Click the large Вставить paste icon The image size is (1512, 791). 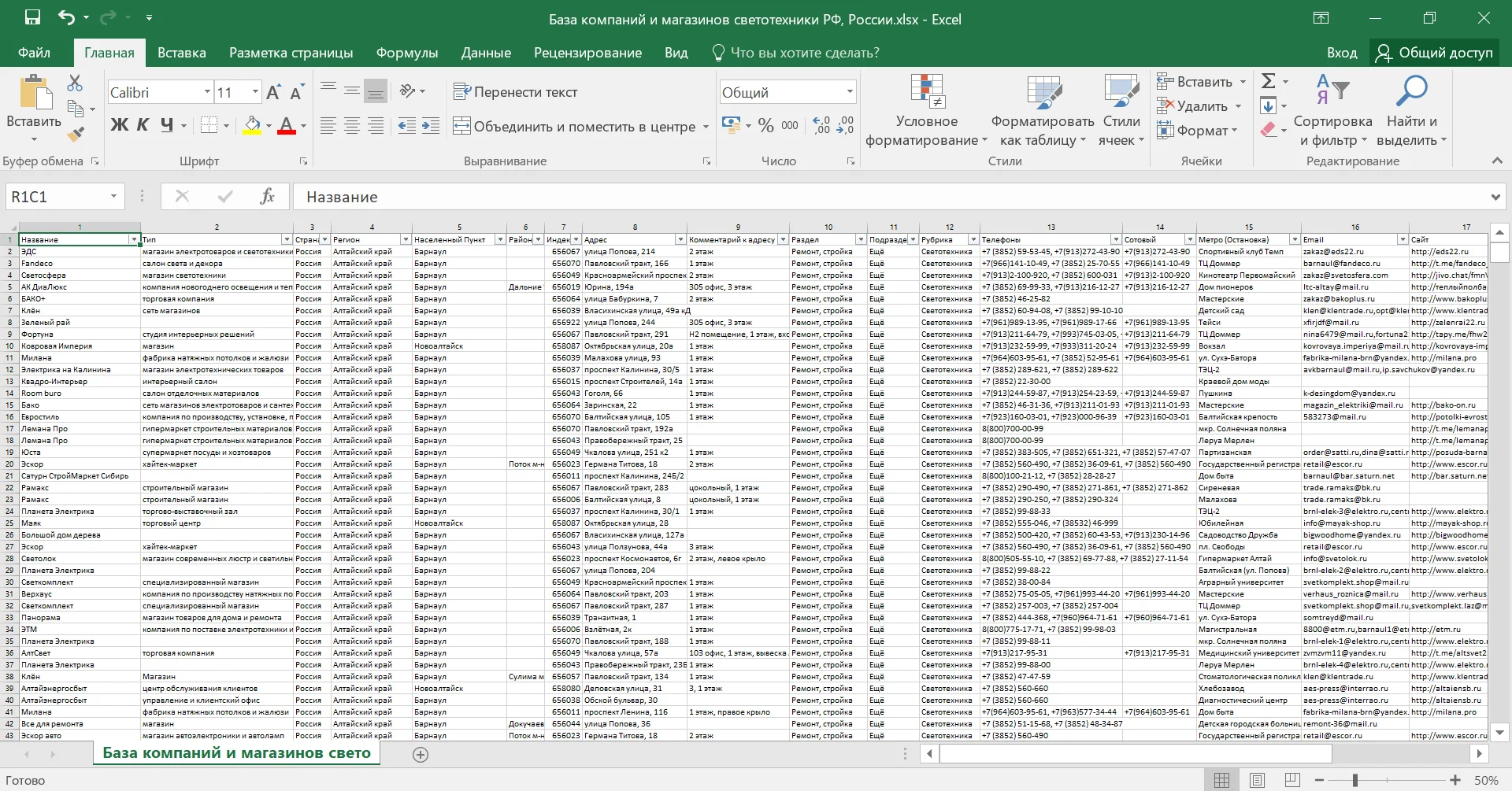(35, 93)
